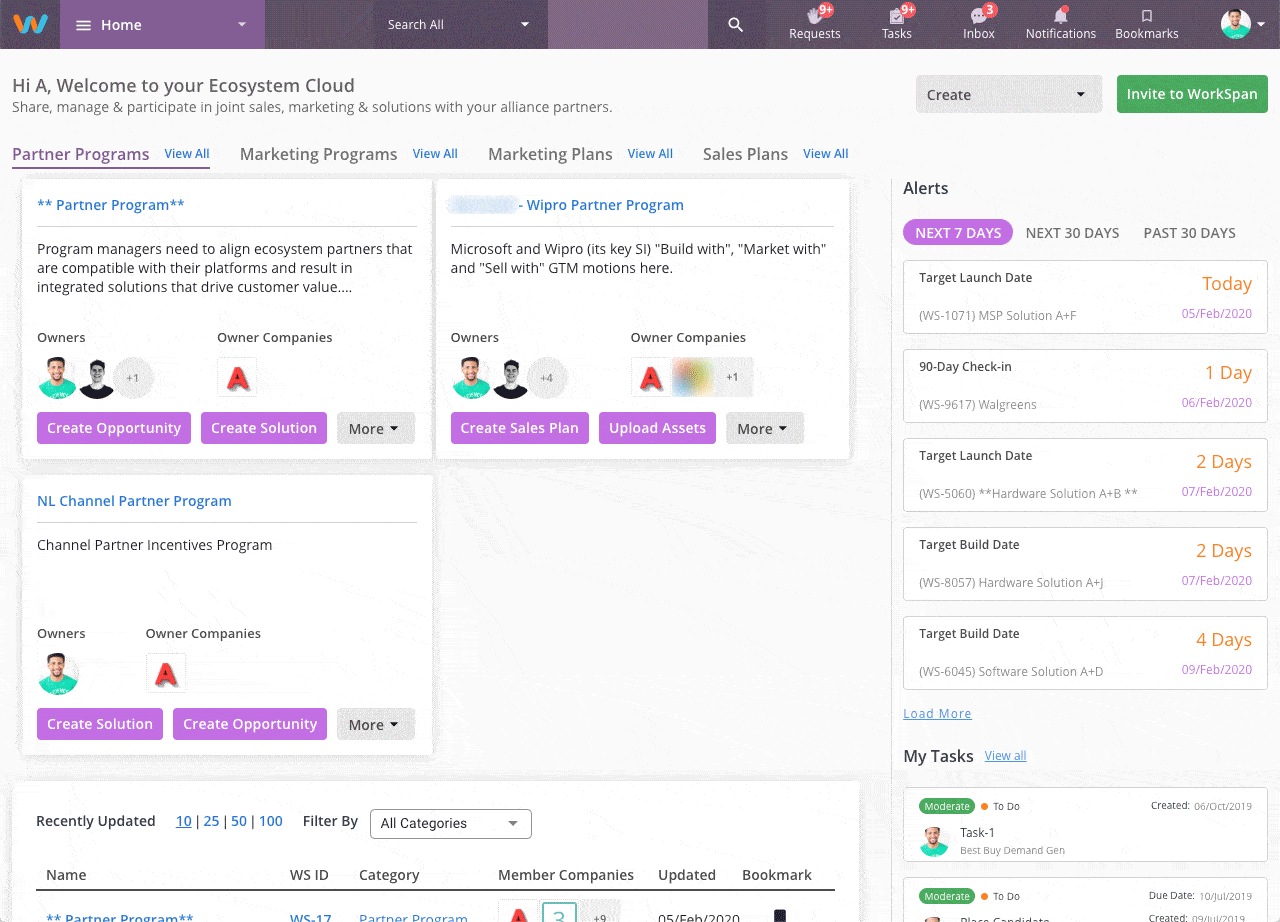Switch alerts to NEXT 30 DAYS
Viewport: 1280px width, 922px height.
coord(1072,232)
